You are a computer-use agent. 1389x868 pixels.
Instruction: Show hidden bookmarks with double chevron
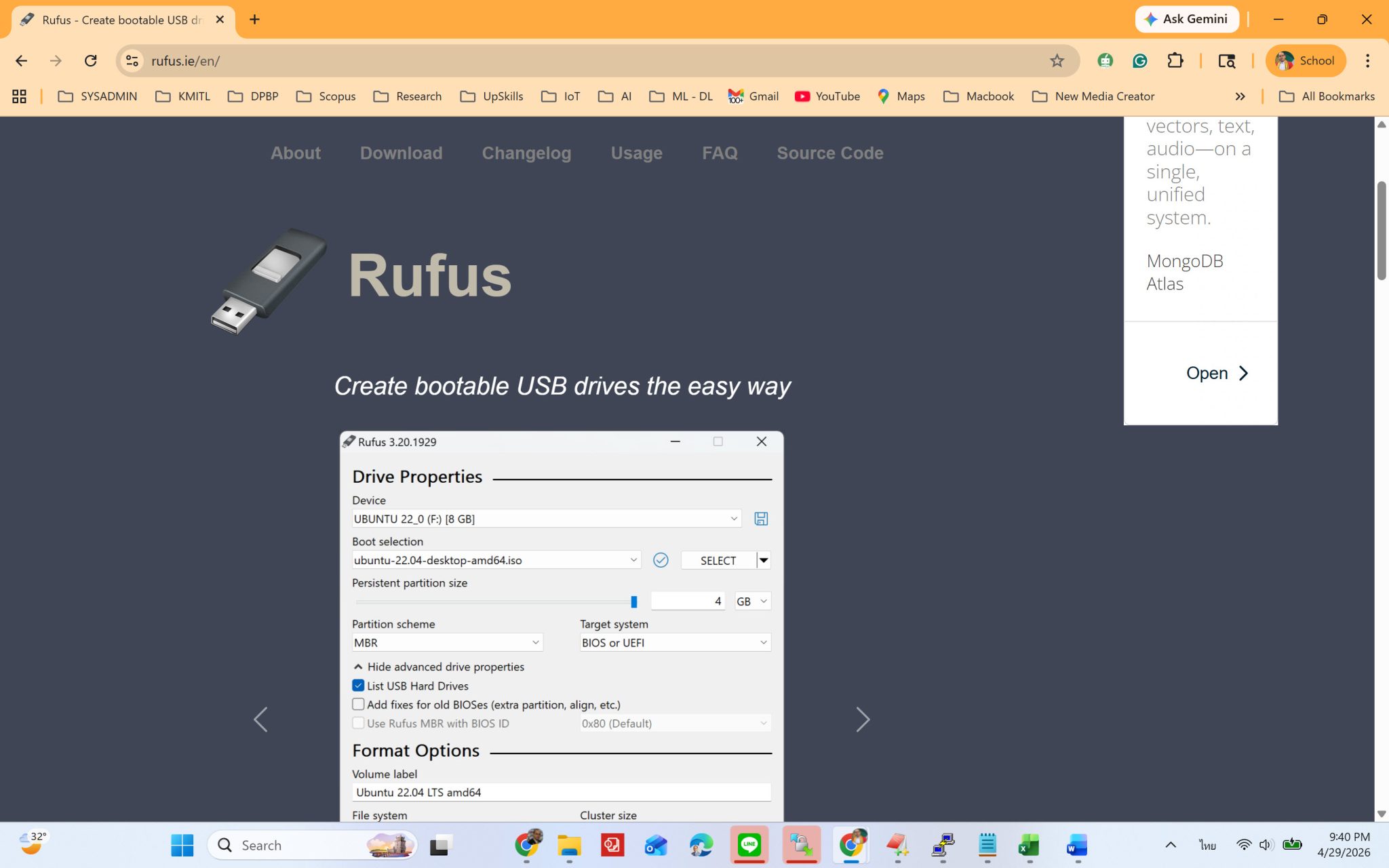pyautogui.click(x=1240, y=96)
